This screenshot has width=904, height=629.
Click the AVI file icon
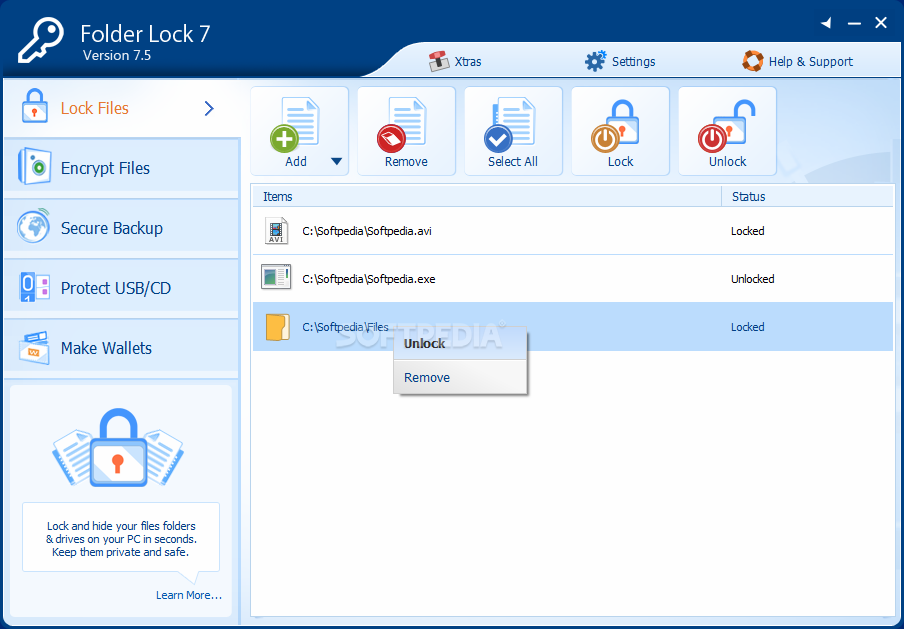(277, 231)
